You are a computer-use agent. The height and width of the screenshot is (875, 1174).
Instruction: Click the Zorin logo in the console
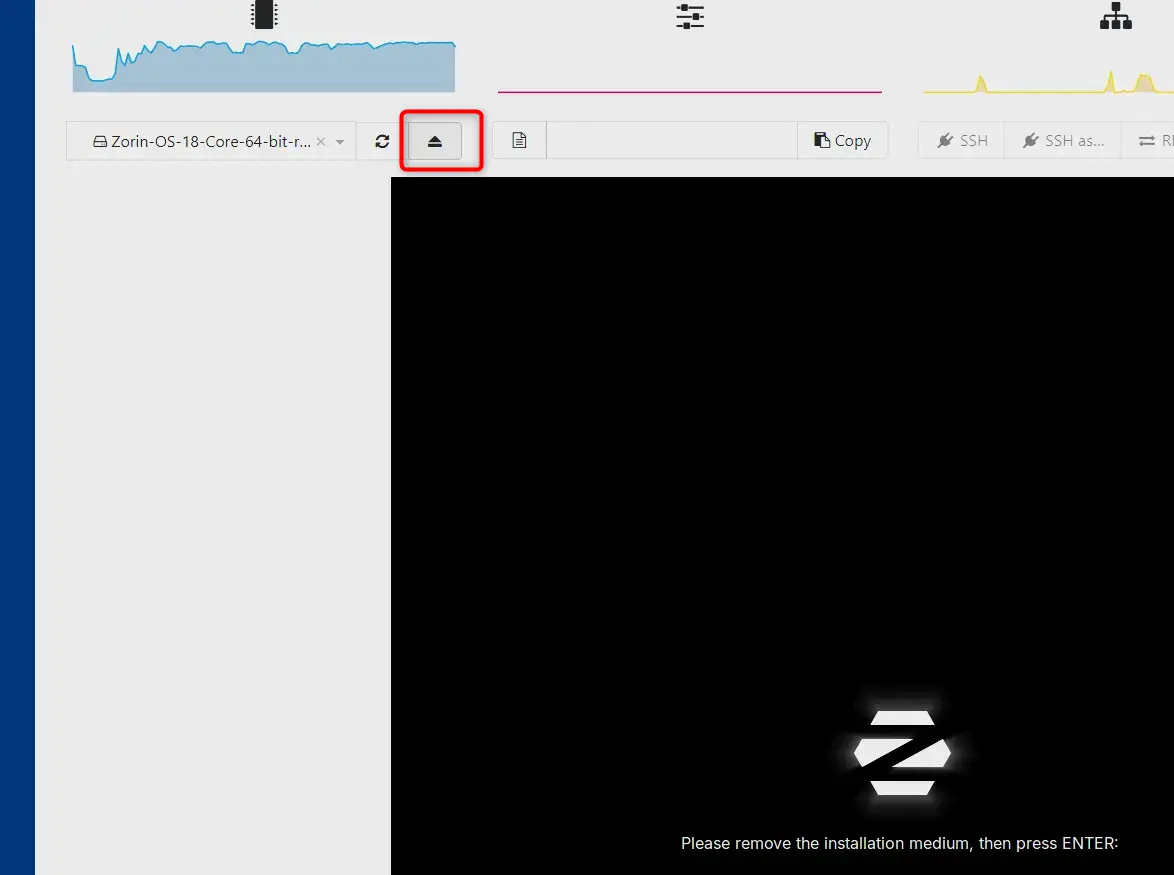[x=901, y=753]
